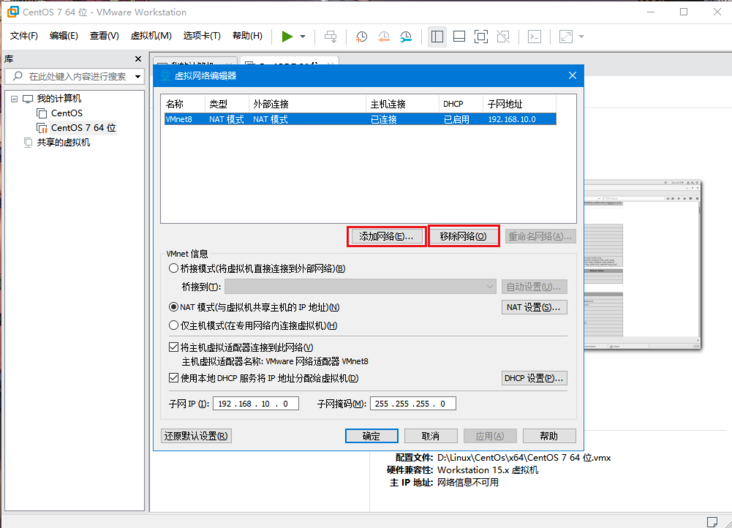Take a snapshot with the clock-plus icon

(361, 36)
